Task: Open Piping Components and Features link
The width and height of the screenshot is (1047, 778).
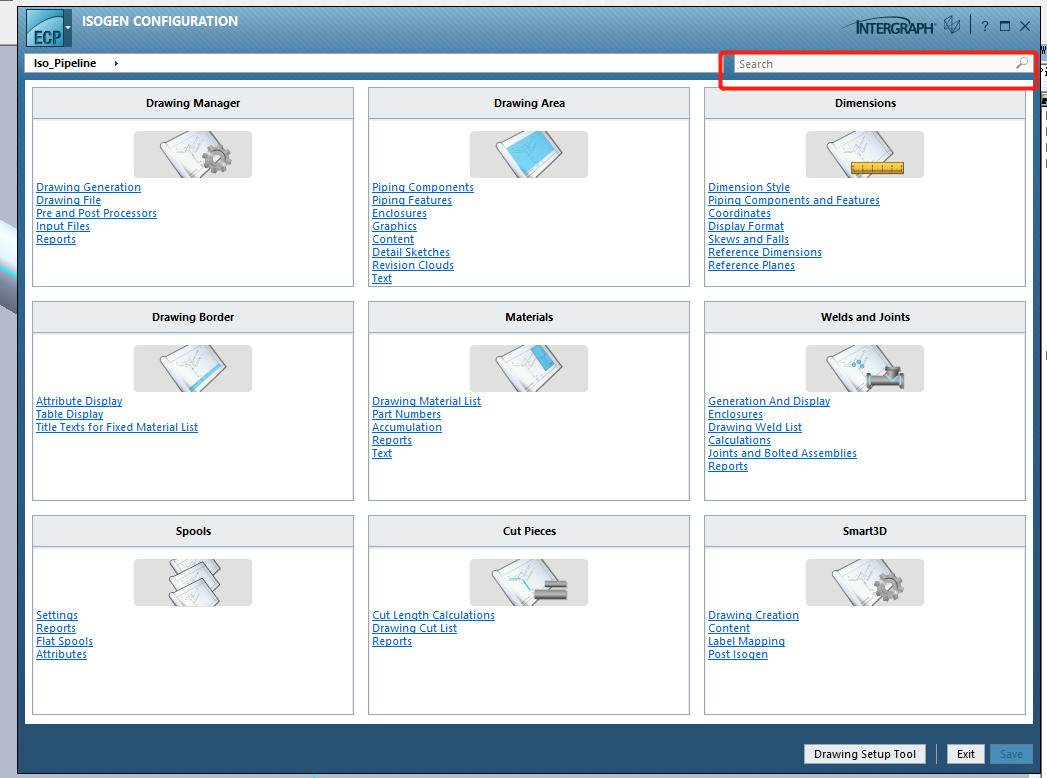Action: [794, 200]
